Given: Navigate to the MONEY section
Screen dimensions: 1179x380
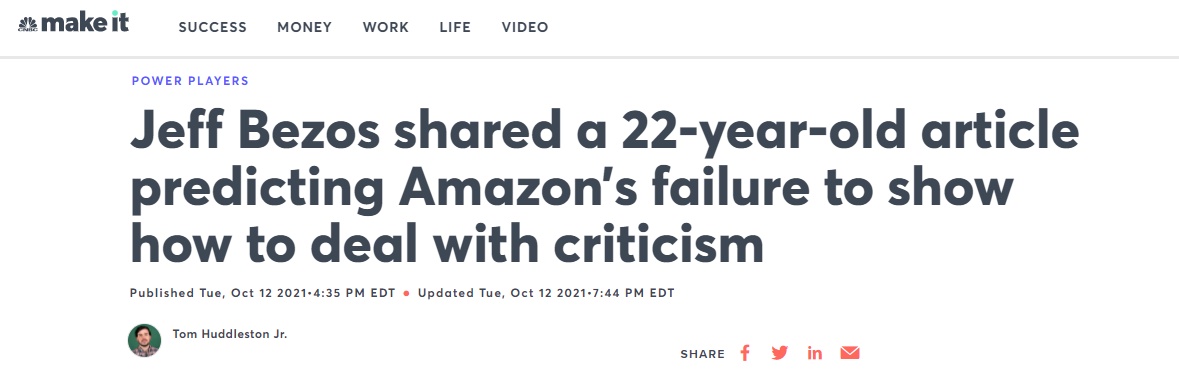Looking at the screenshot, I should click(x=305, y=27).
